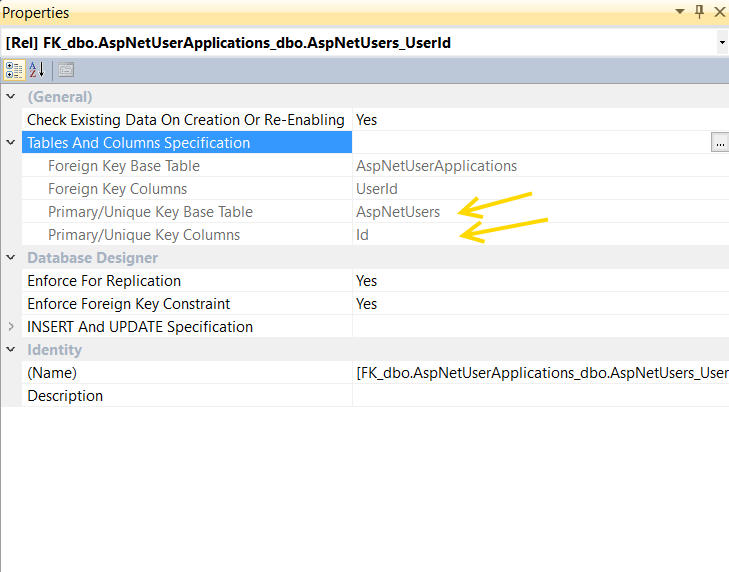Select Enforce Foreign Key Constraint Yes value
Viewport: 729px width, 572px height.
[x=366, y=304]
